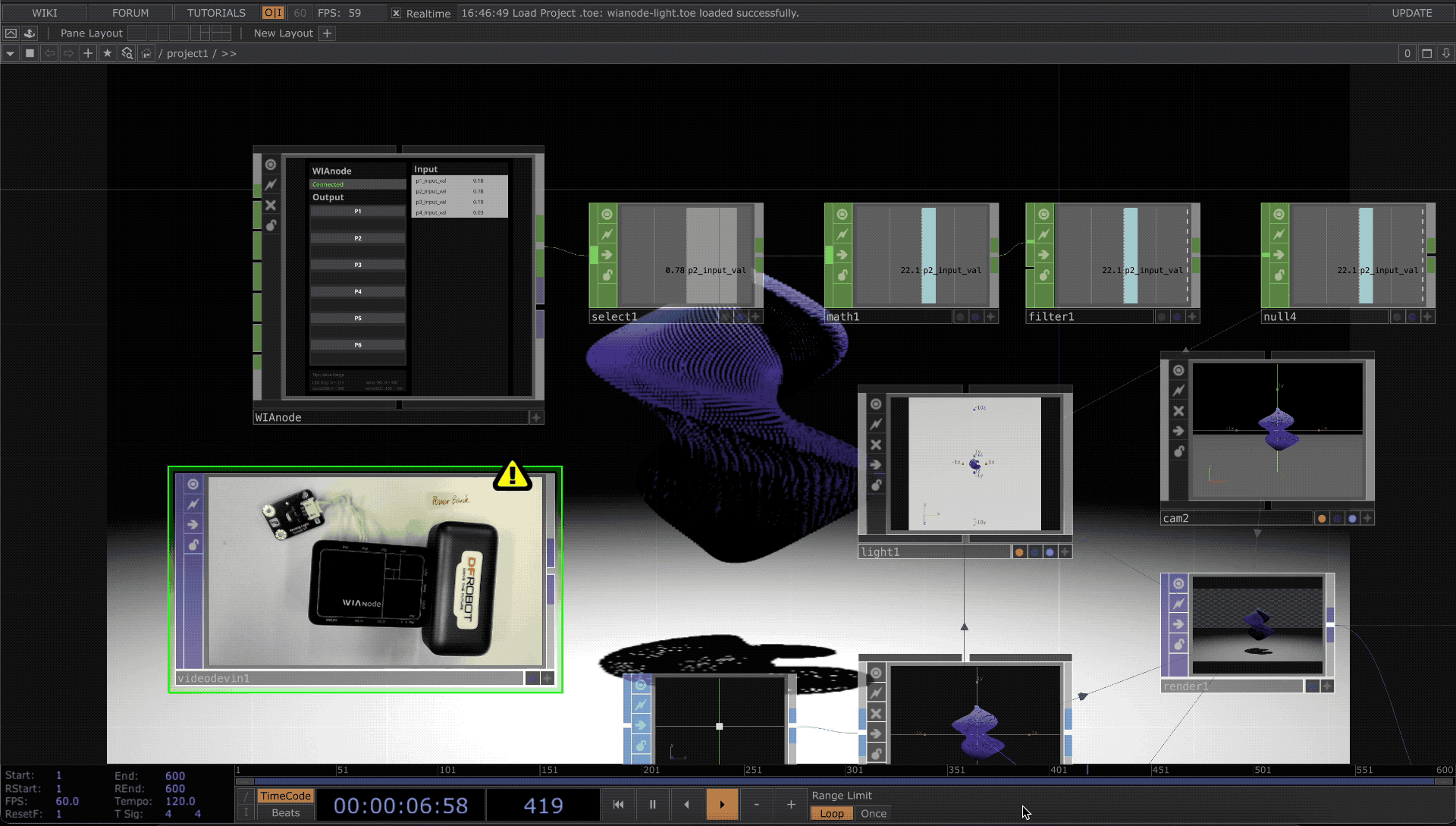Select the TimeCode display tab

(285, 796)
